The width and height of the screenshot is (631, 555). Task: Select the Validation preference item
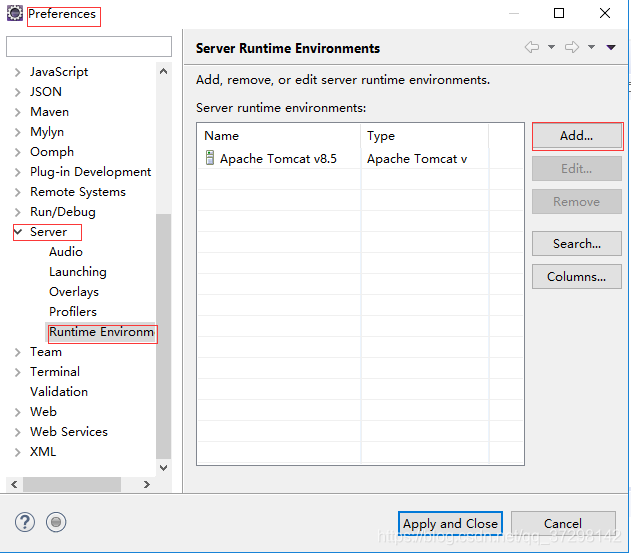pos(59,392)
